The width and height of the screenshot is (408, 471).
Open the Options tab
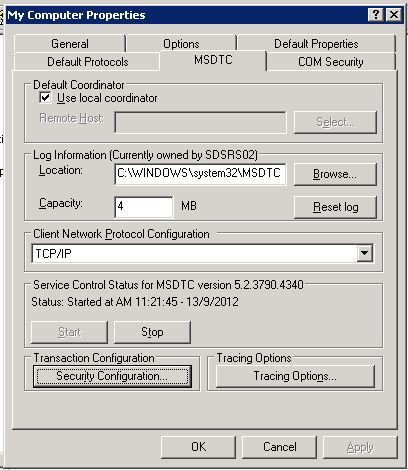pyautogui.click(x=181, y=44)
